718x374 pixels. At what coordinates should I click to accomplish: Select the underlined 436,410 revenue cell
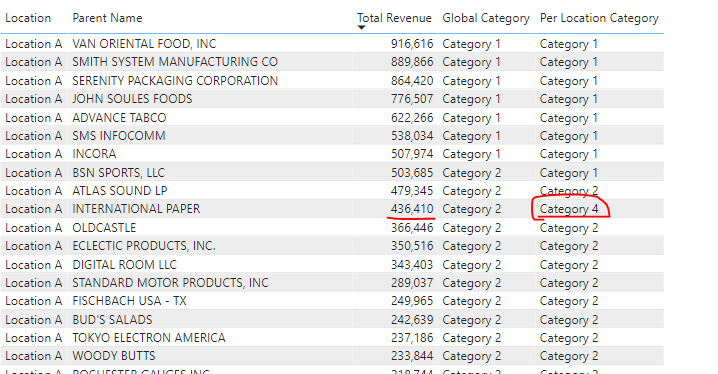coord(412,209)
